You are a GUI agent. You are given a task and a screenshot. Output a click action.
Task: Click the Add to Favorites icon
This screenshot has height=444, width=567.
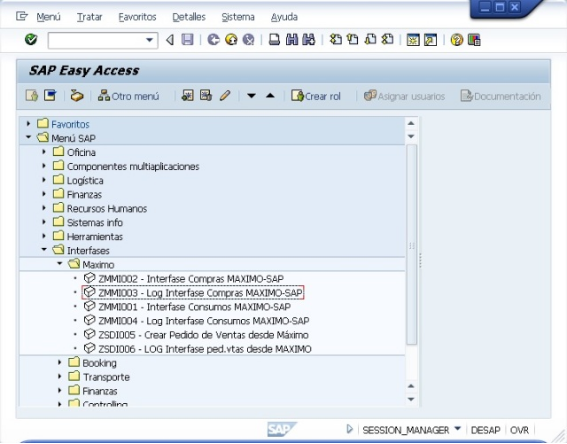click(x=188, y=96)
